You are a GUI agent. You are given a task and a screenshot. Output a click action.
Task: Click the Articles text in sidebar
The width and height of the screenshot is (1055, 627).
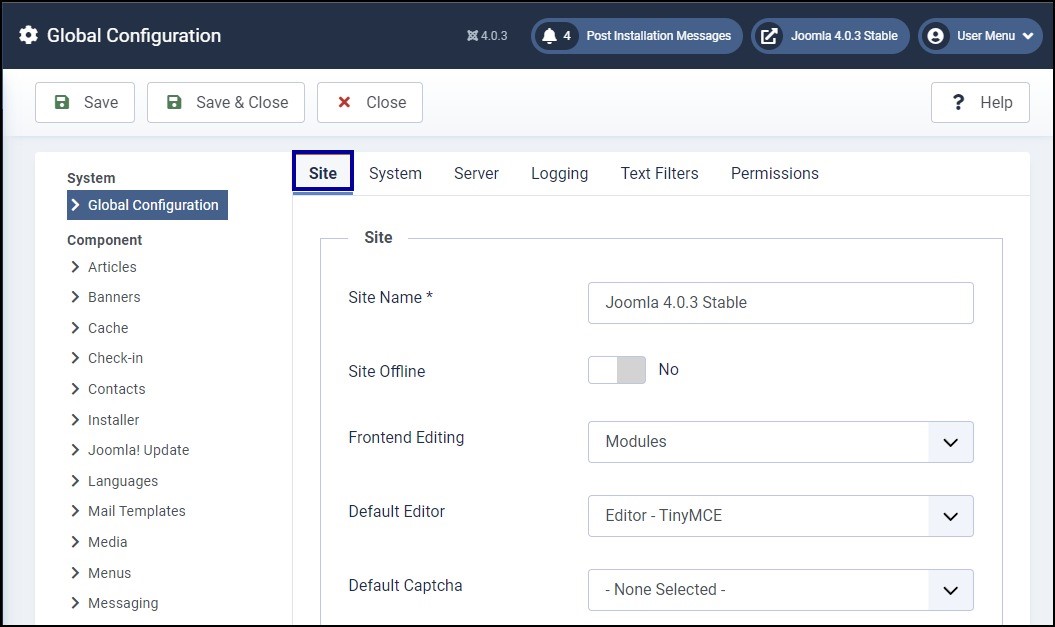coord(112,267)
